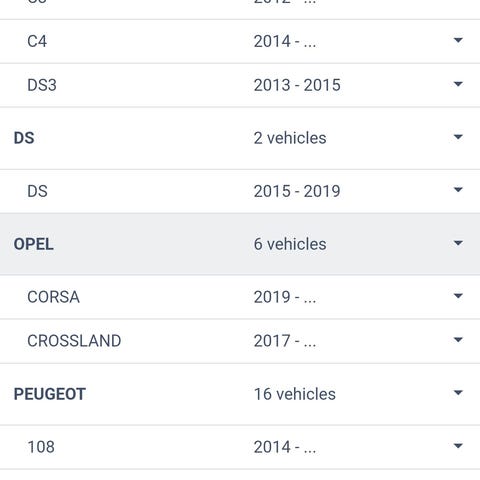Image resolution: width=480 pixels, height=480 pixels.
Task: Expand the 108 row arrow
Action: pos(458,446)
